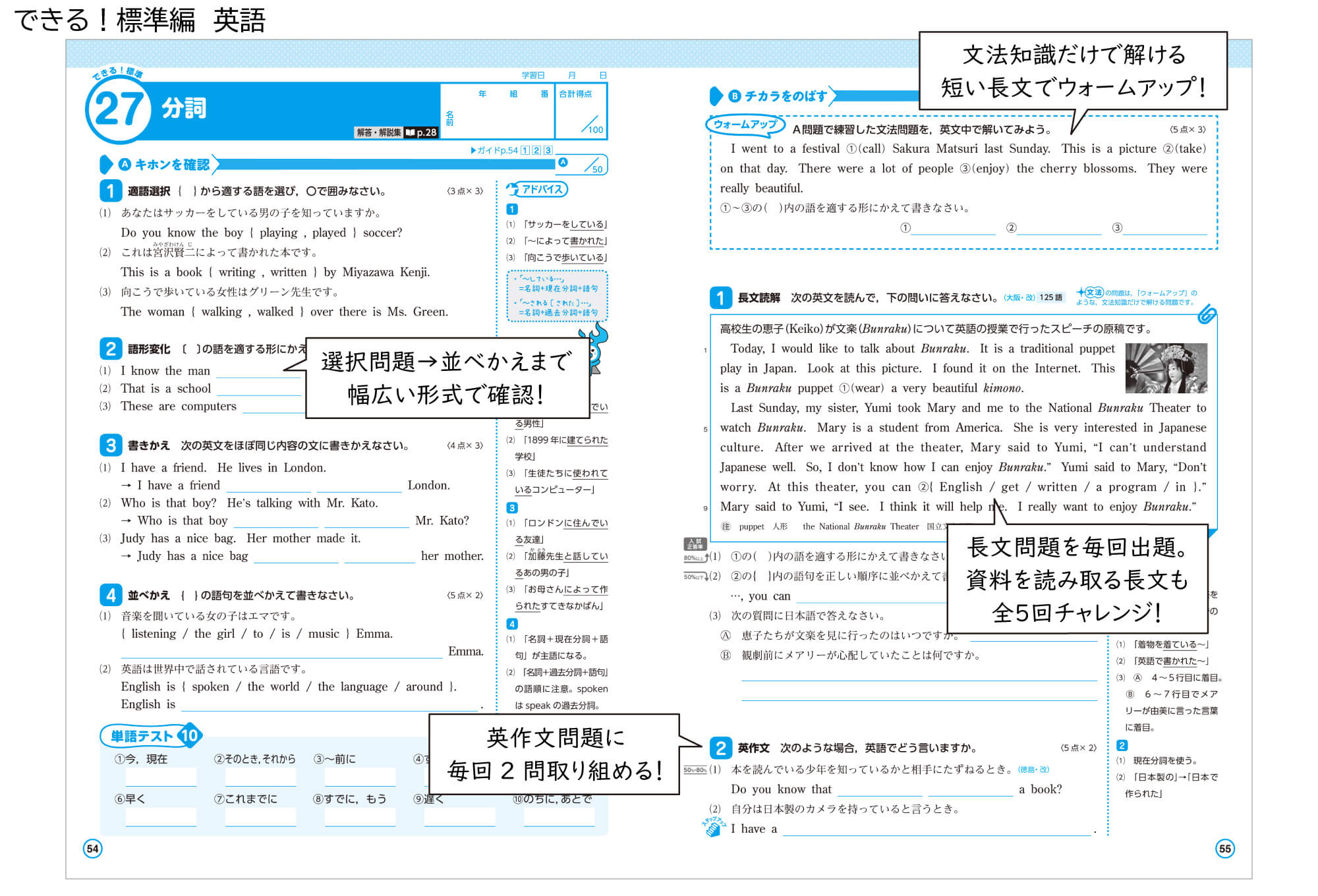Click the blank after "I know the man"

pos(260,373)
